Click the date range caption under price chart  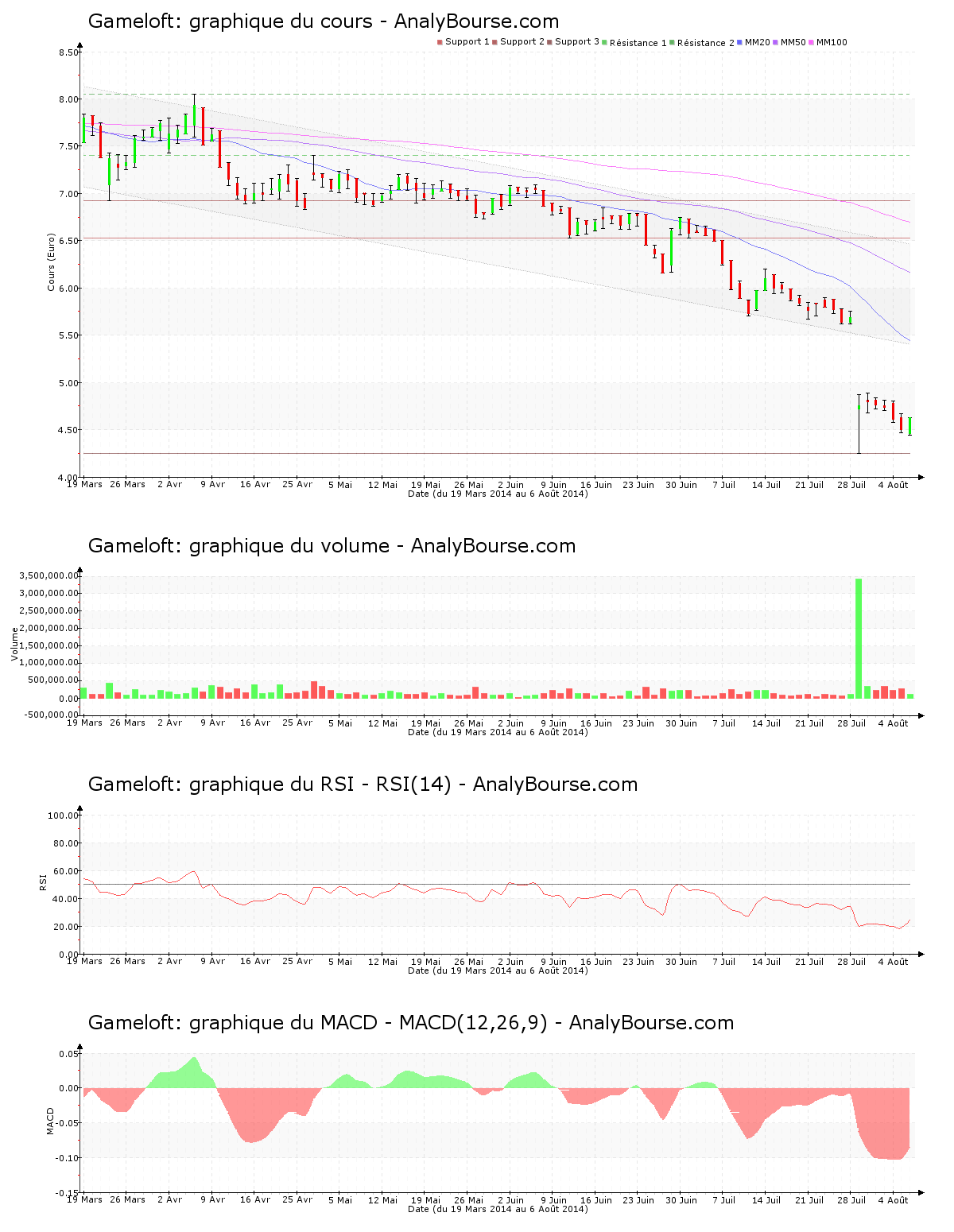[x=498, y=494]
